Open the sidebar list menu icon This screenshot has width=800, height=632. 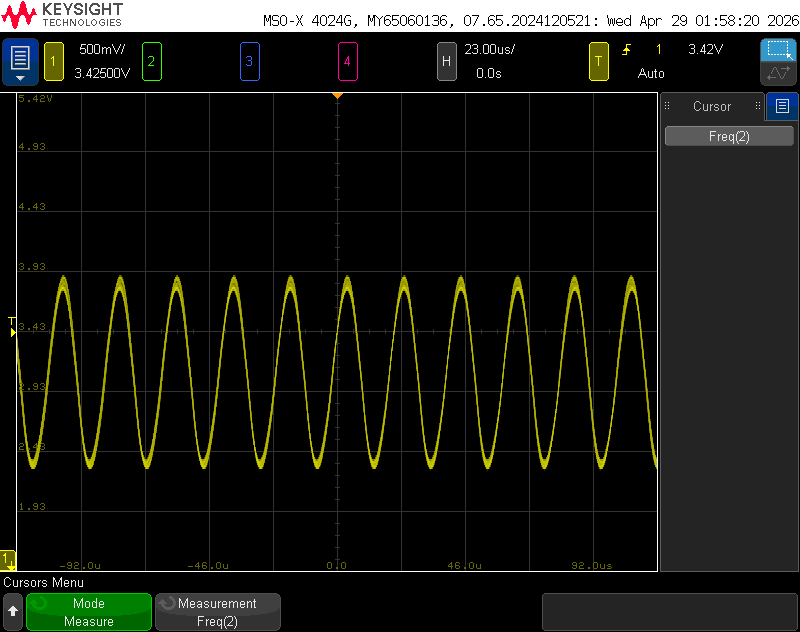pyautogui.click(x=782, y=106)
